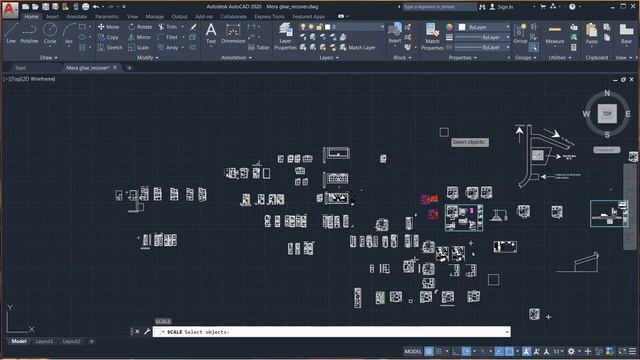Open the Manage ribbon tab
Image resolution: width=640 pixels, height=360 pixels.
(x=155, y=17)
